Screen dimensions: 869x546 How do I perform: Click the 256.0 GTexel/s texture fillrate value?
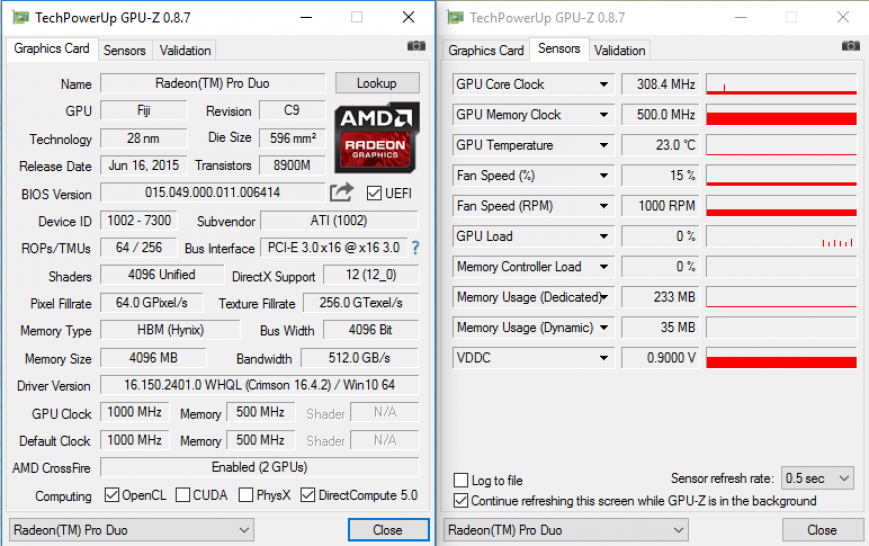pos(361,303)
